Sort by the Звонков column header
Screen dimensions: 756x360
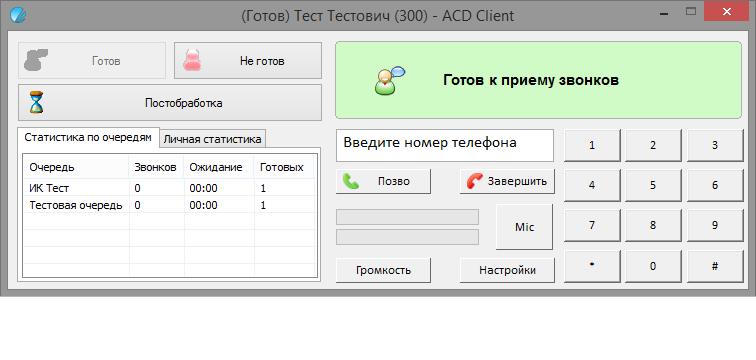point(156,167)
